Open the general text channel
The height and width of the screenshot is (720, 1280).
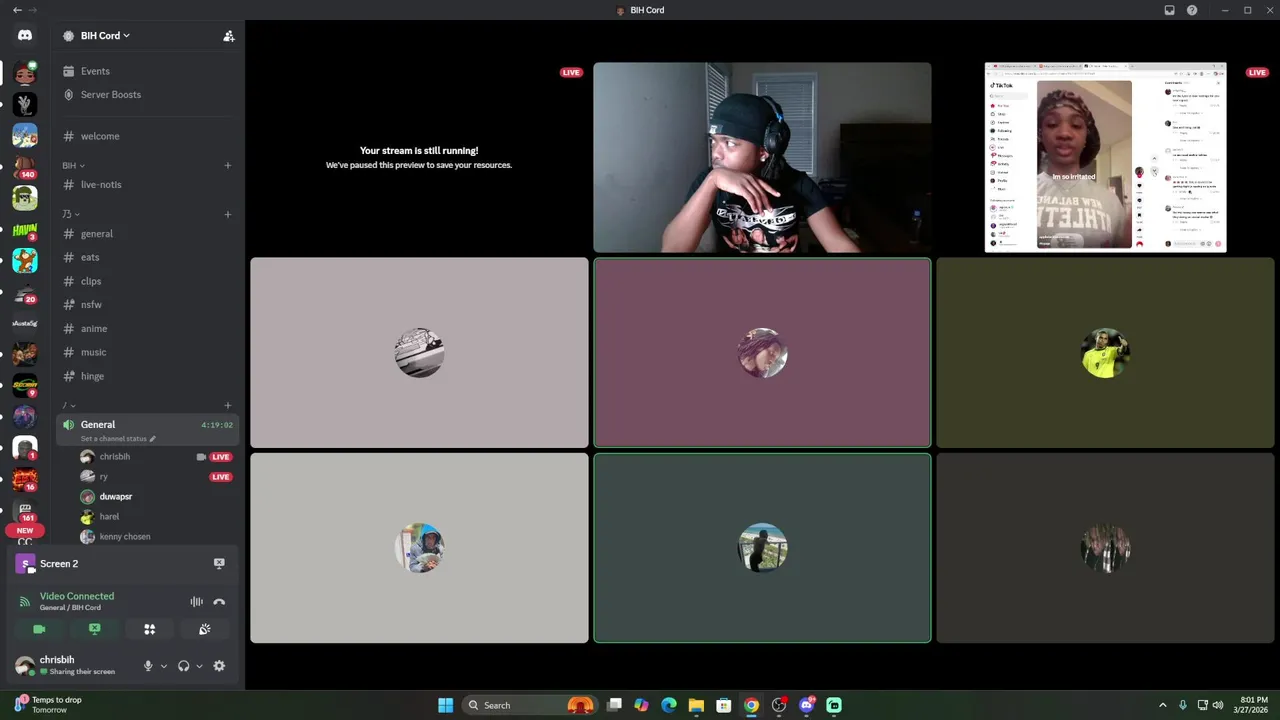pos(148,234)
